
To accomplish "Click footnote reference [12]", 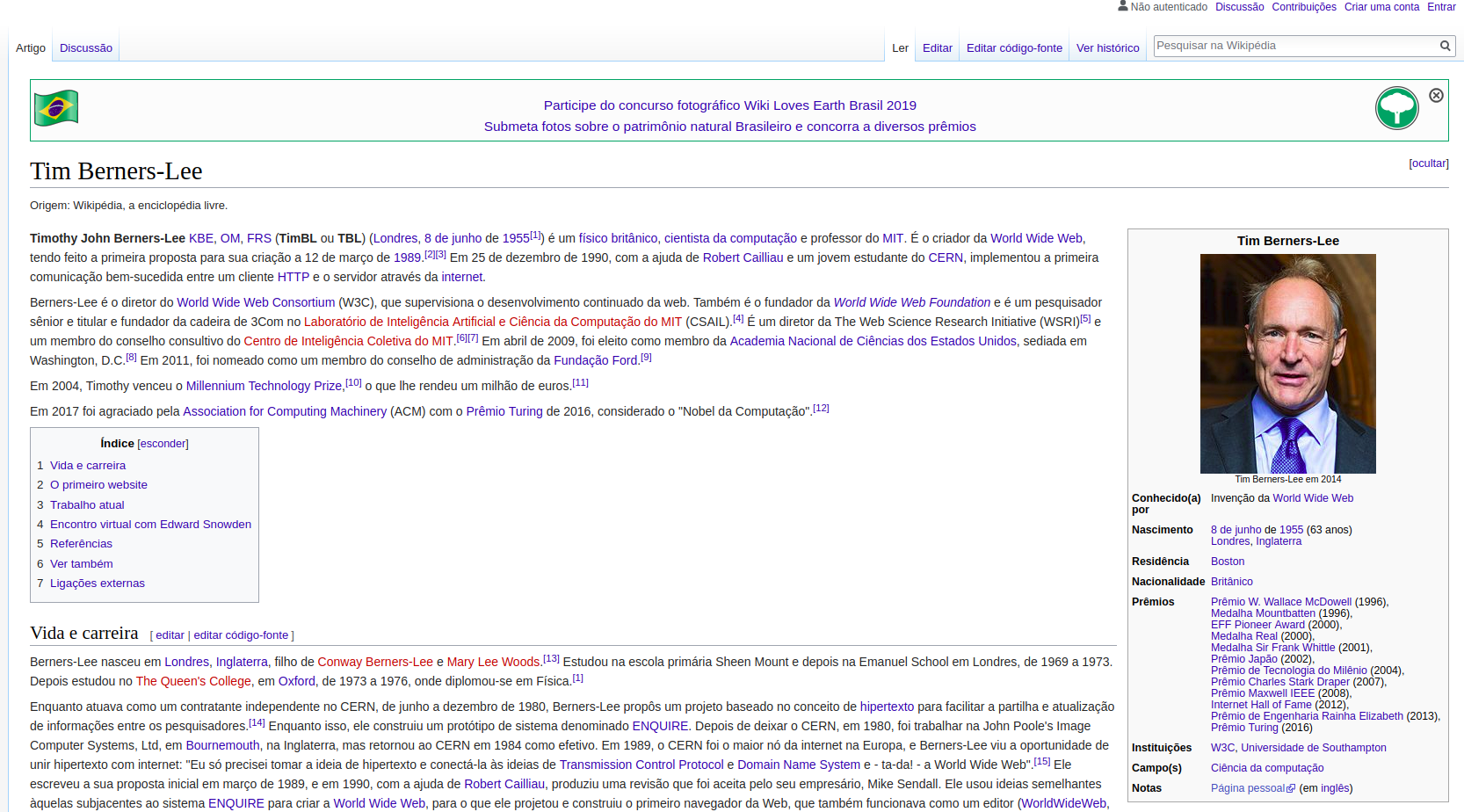I will coord(821,408).
